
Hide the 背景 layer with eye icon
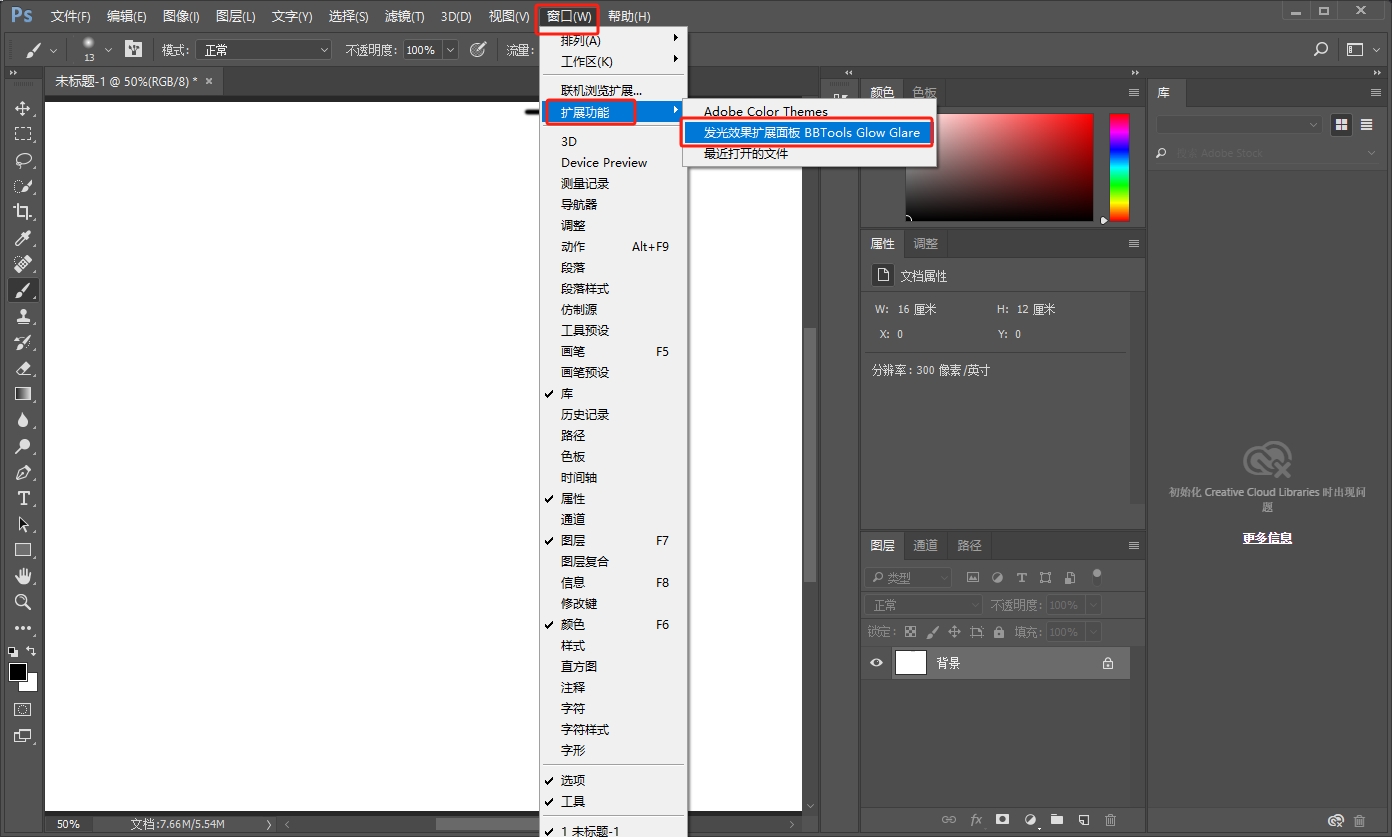coord(877,663)
